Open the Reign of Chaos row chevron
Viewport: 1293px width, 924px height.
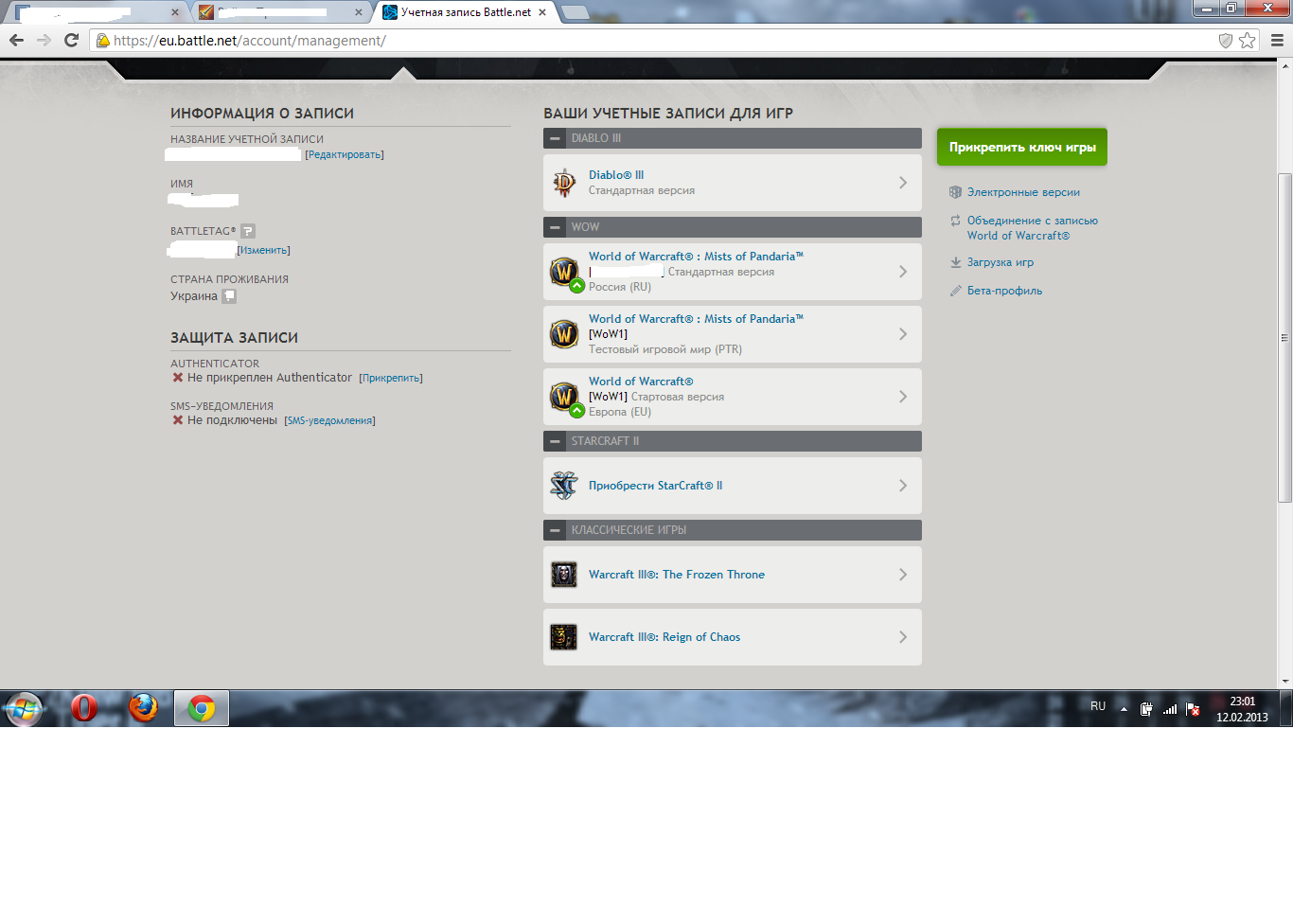[903, 637]
